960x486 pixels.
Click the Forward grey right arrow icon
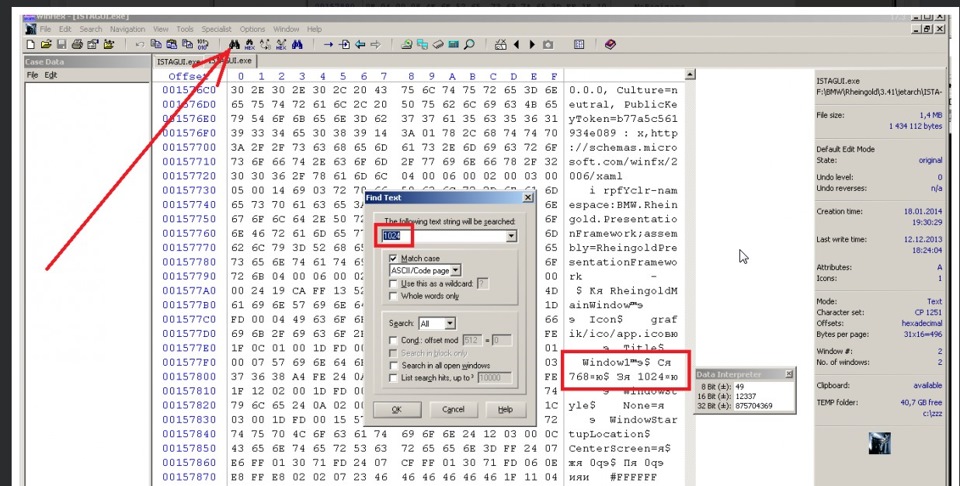(x=376, y=45)
